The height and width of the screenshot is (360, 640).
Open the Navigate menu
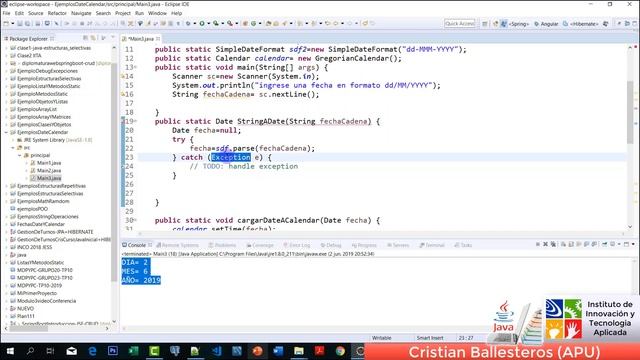click(x=81, y=13)
